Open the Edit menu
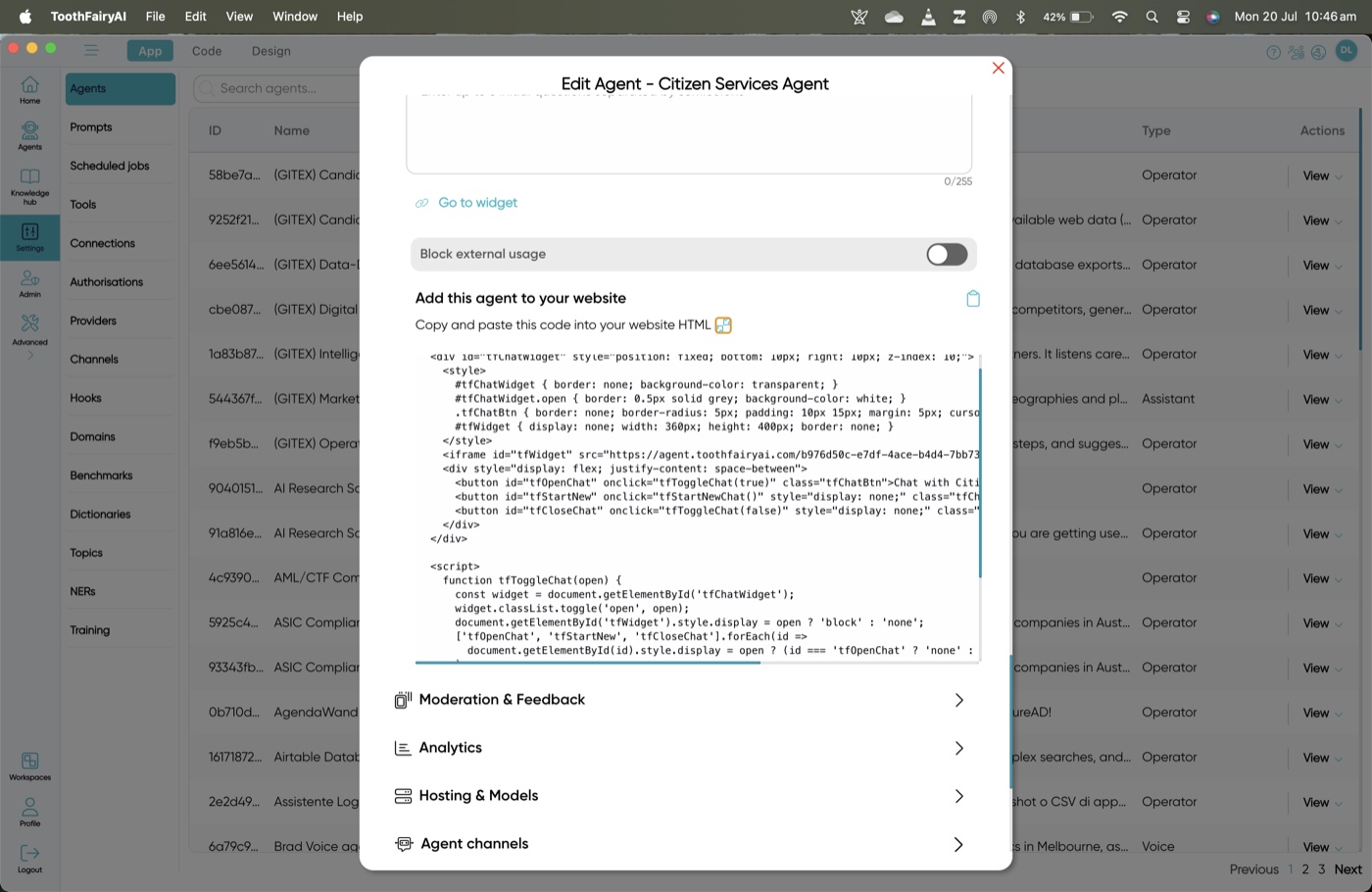 [x=195, y=17]
